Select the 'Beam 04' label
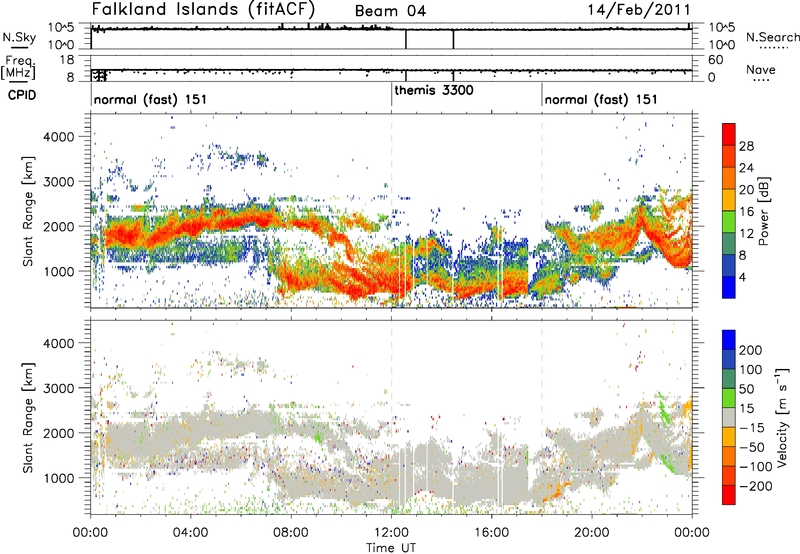800x554 pixels. (x=390, y=11)
